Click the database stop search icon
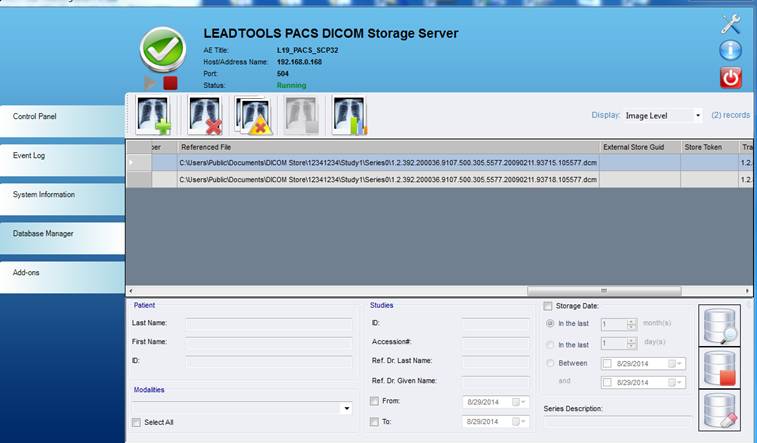This screenshot has height=443, width=757. click(x=719, y=368)
